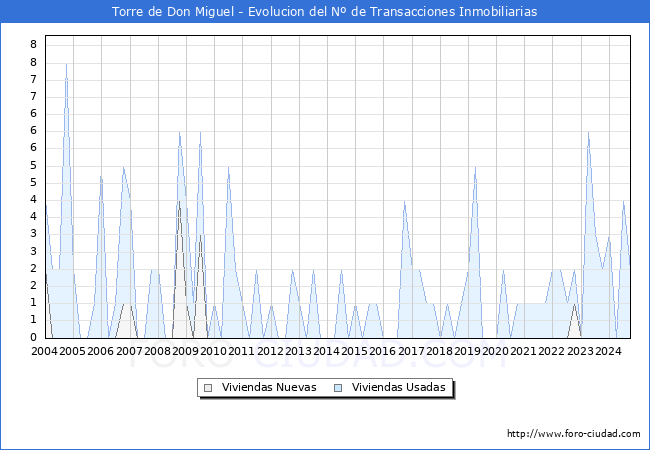Image resolution: width=650 pixels, height=450 pixels.
Task: Click the Viviendas Nuevas legend swatch
Action: tap(208, 388)
